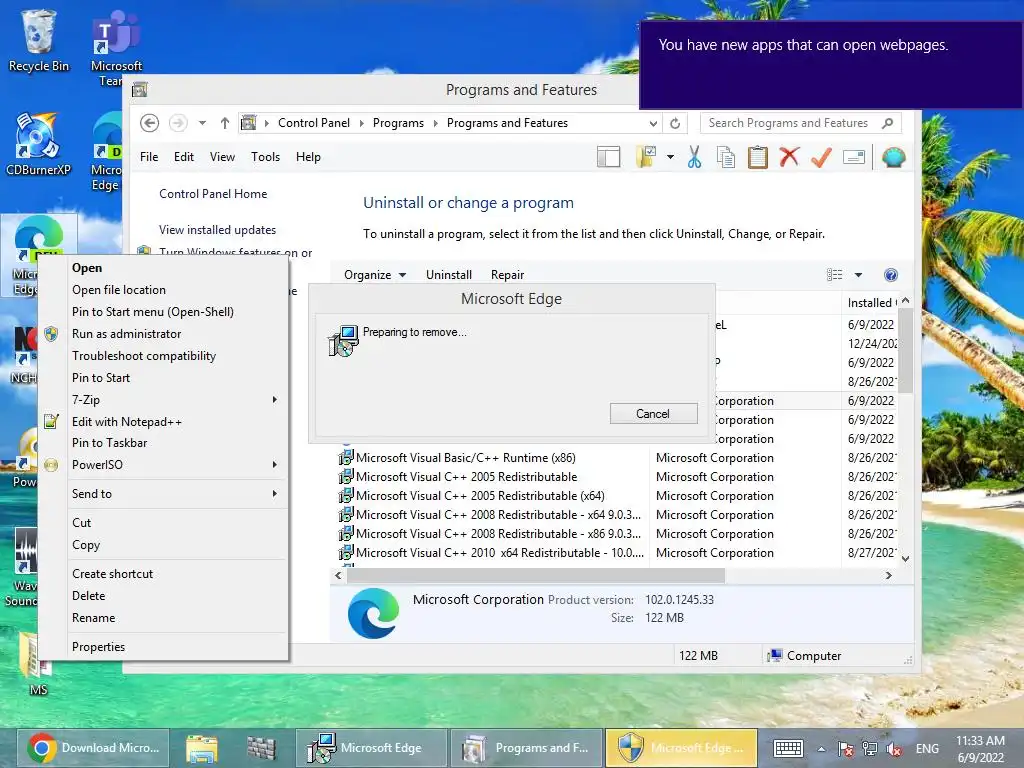The height and width of the screenshot is (768, 1024).
Task: Open the firewall brick taskbar icon
Action: tap(261, 748)
